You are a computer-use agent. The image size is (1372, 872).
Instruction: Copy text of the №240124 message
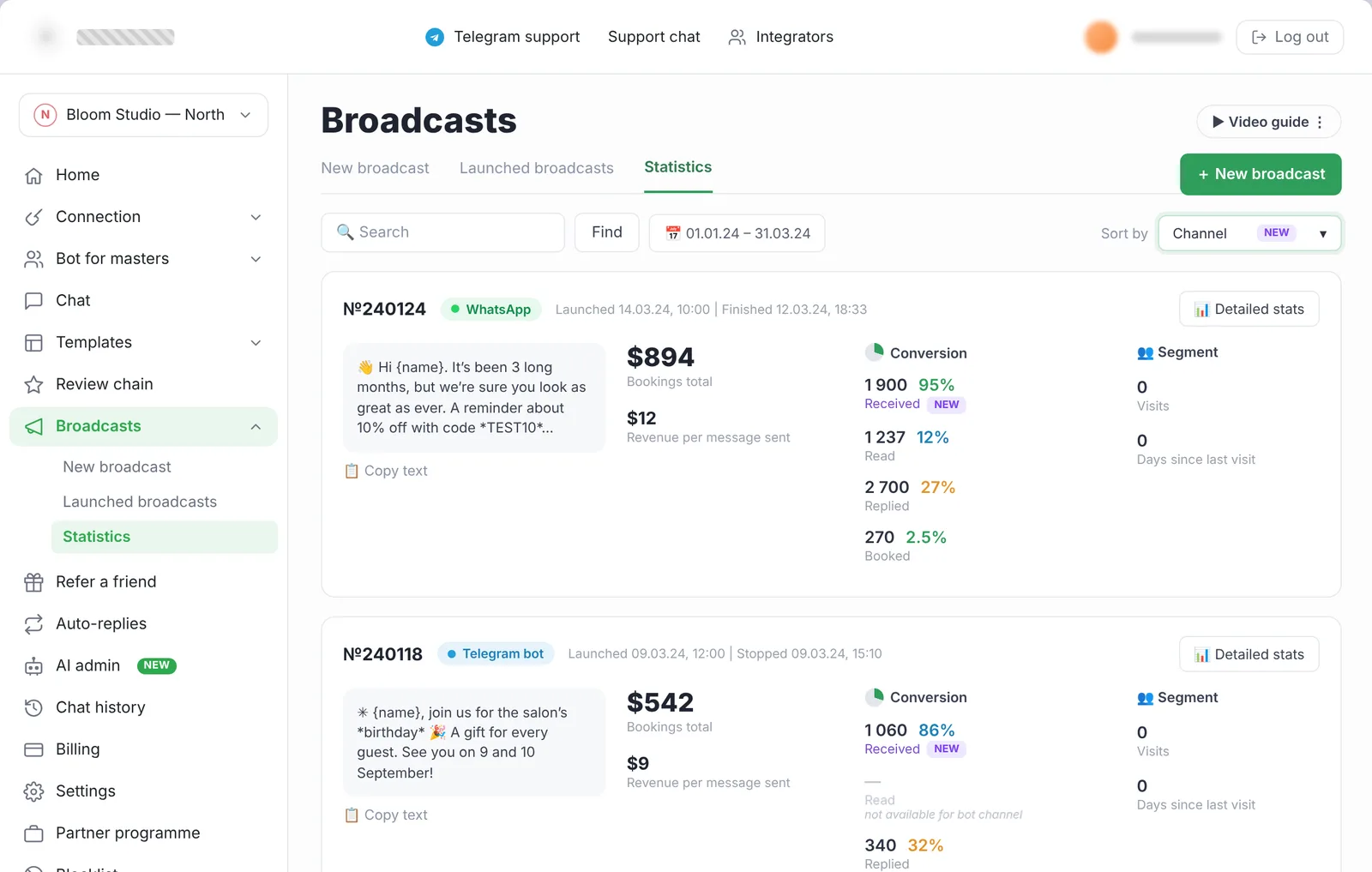click(386, 471)
